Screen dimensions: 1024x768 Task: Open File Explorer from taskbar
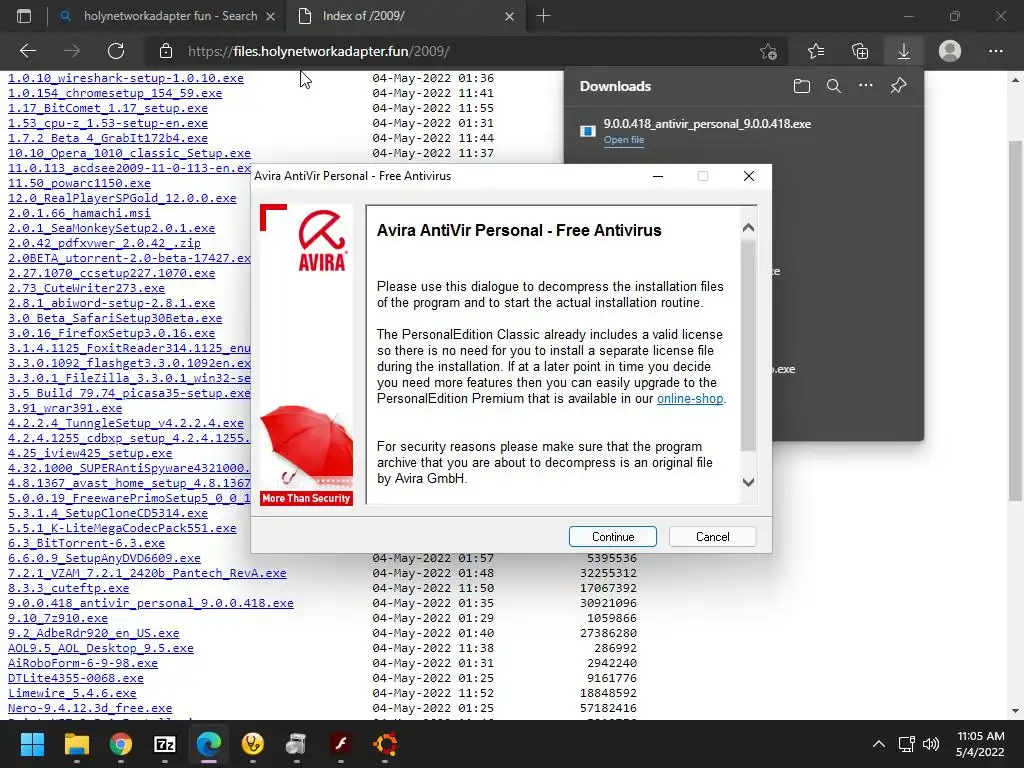pos(76,744)
